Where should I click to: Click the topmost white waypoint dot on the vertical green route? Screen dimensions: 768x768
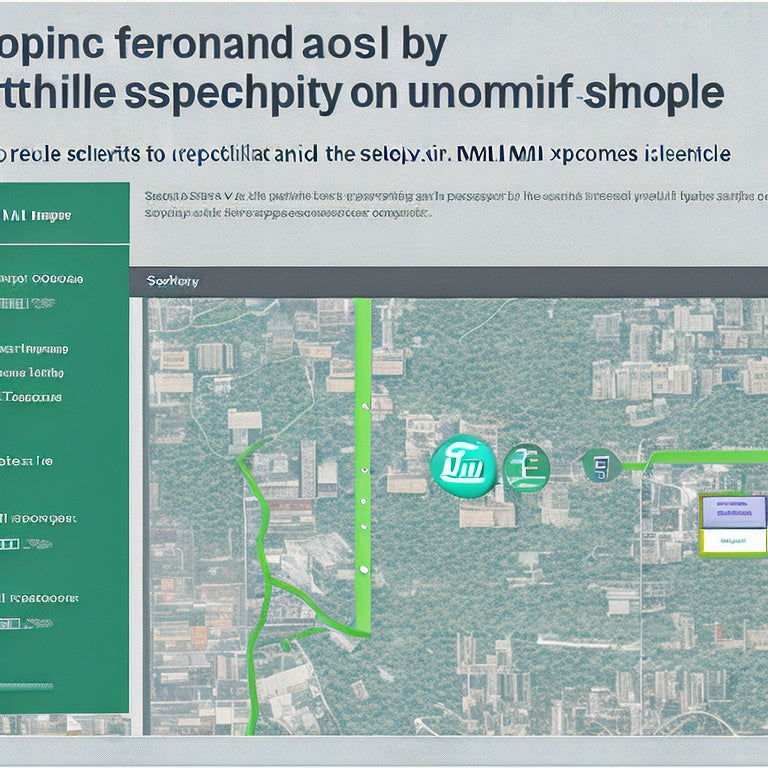(364, 406)
